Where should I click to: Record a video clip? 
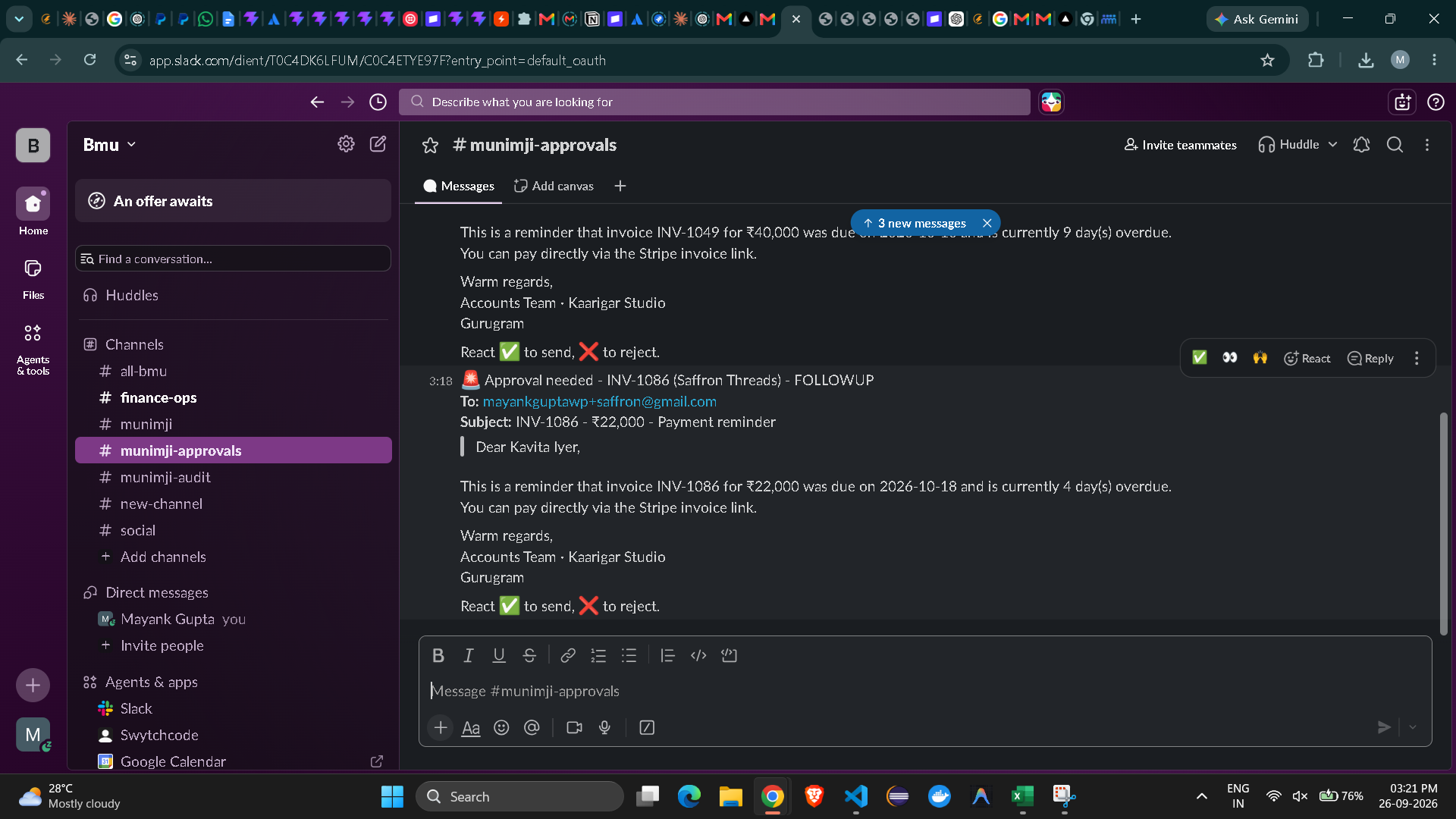tap(574, 727)
